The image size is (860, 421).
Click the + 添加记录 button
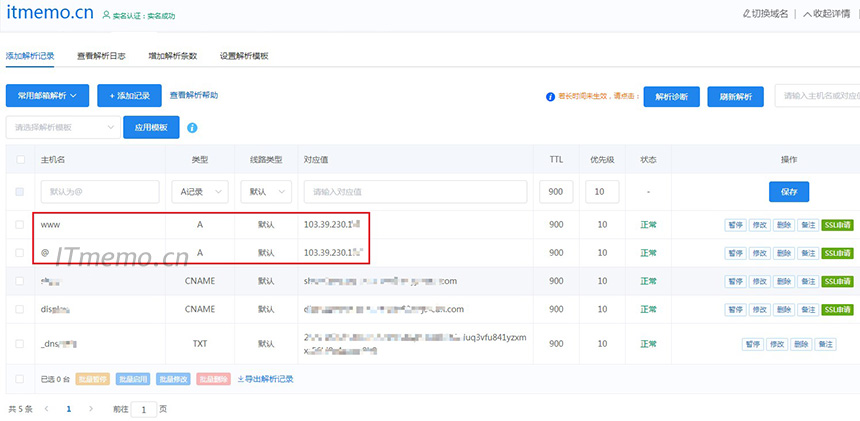[129, 95]
